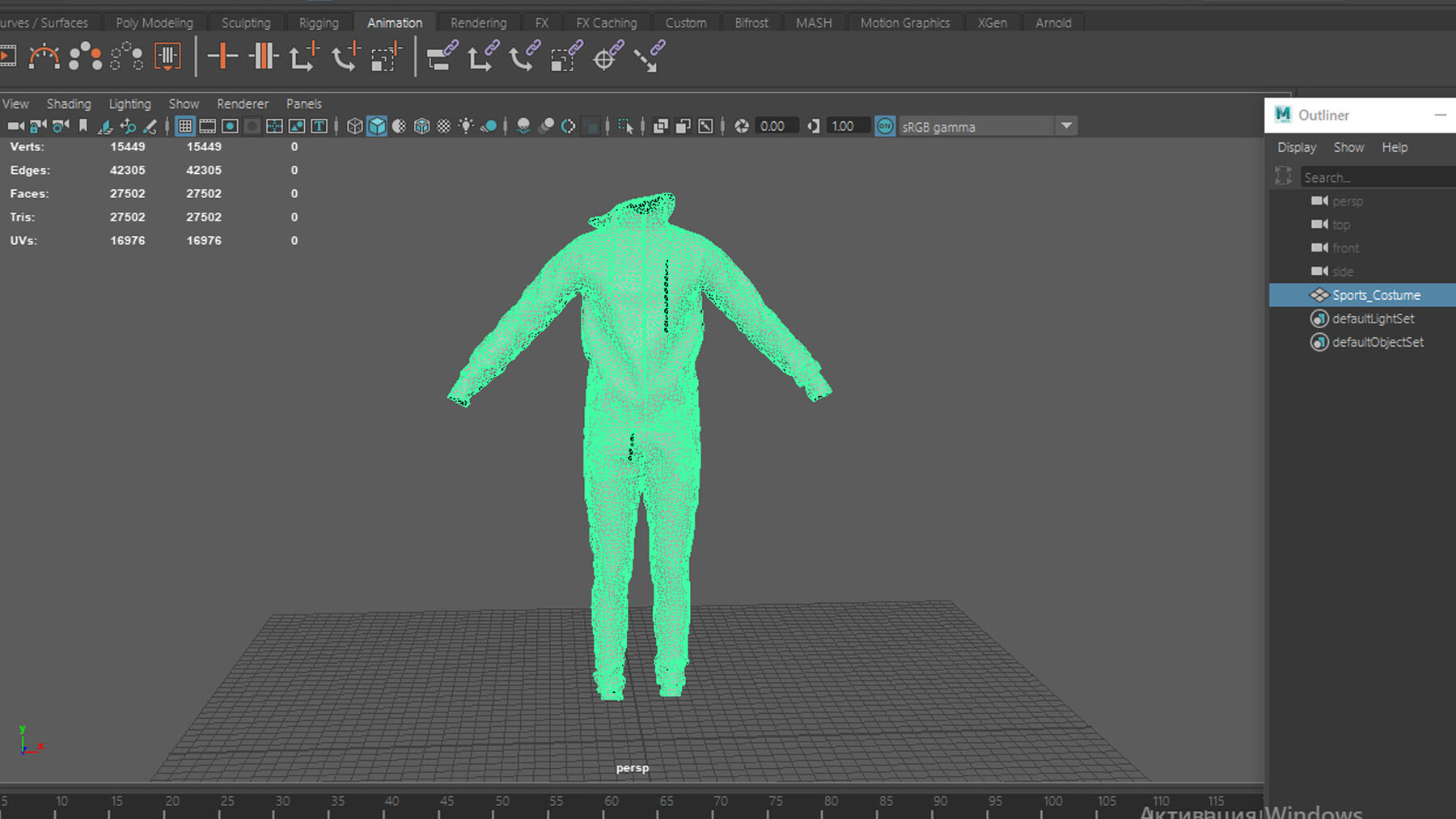Switch viewport to Wireframe display
1456x819 pixels.
[x=354, y=126]
